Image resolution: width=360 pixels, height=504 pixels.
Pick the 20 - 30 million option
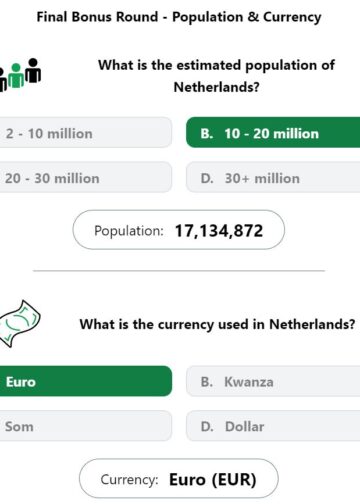[x=86, y=177]
